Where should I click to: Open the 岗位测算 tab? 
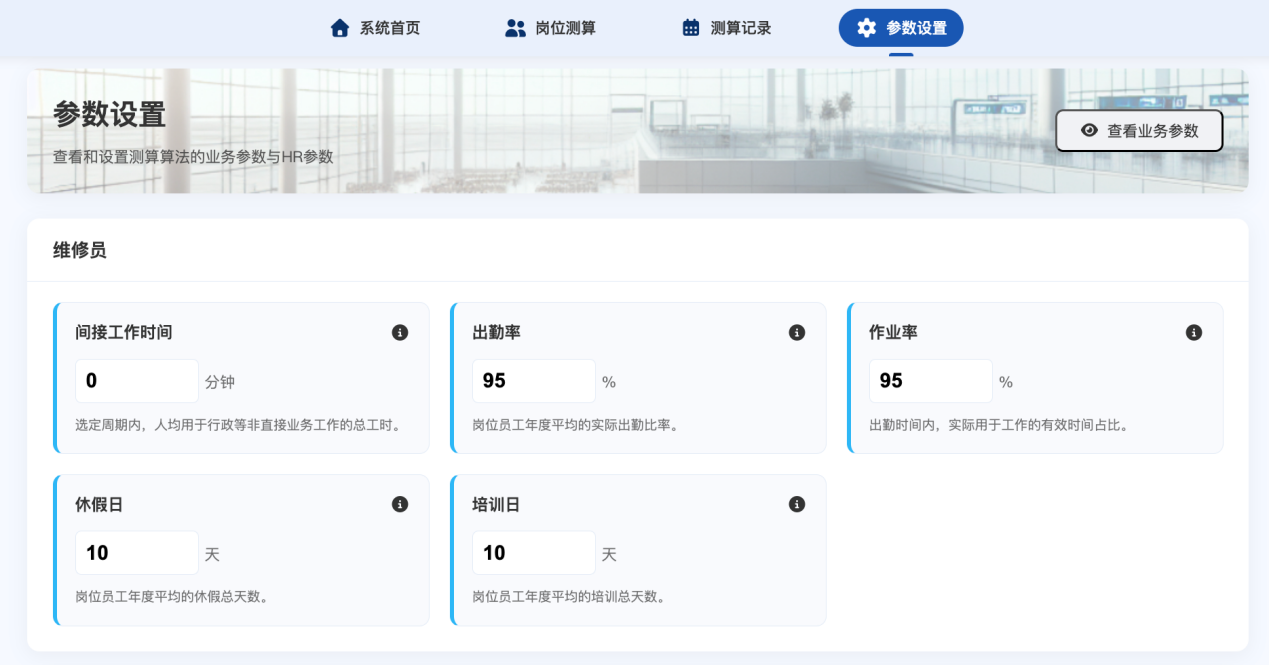(550, 28)
